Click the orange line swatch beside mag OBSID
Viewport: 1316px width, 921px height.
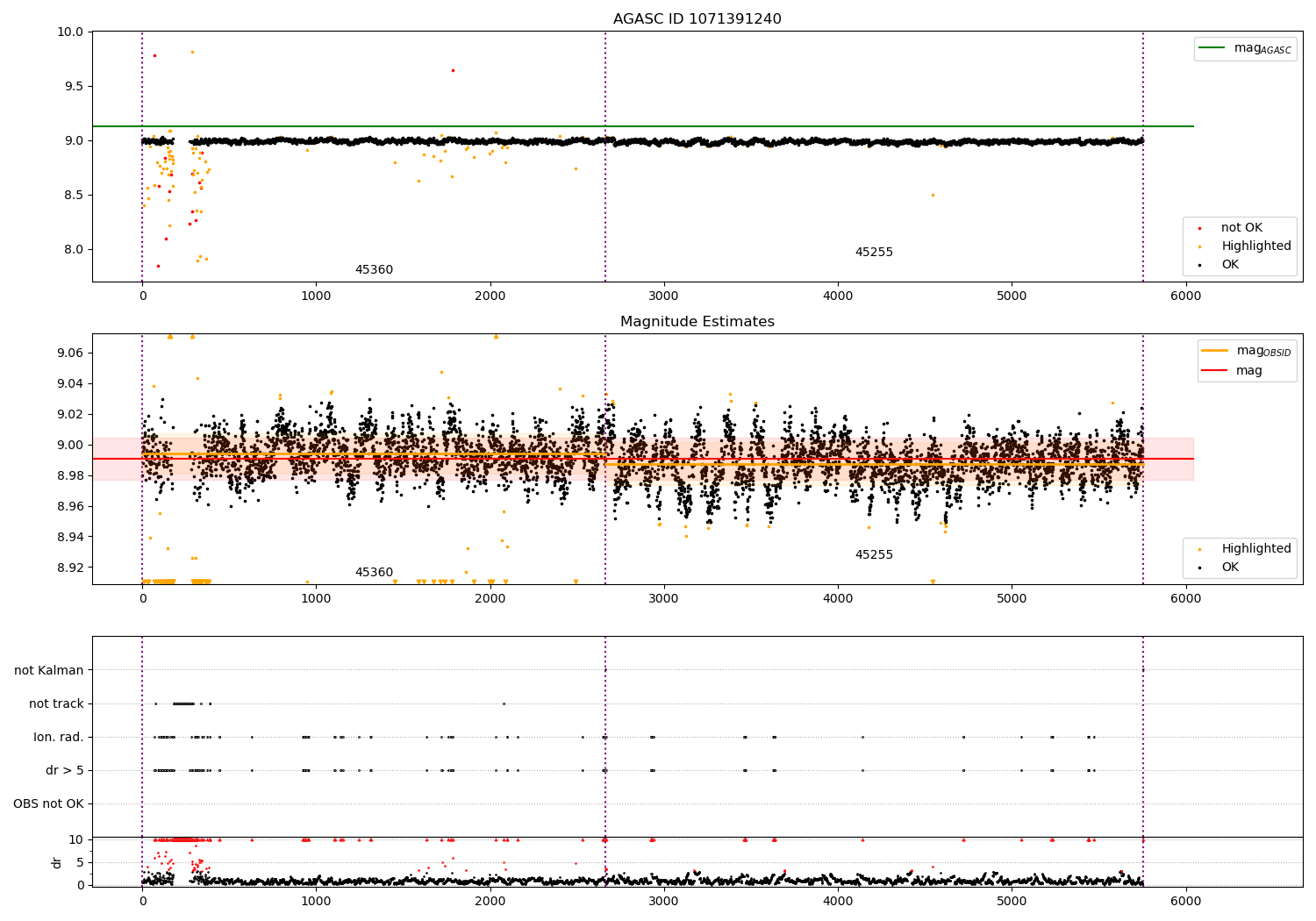point(1214,351)
